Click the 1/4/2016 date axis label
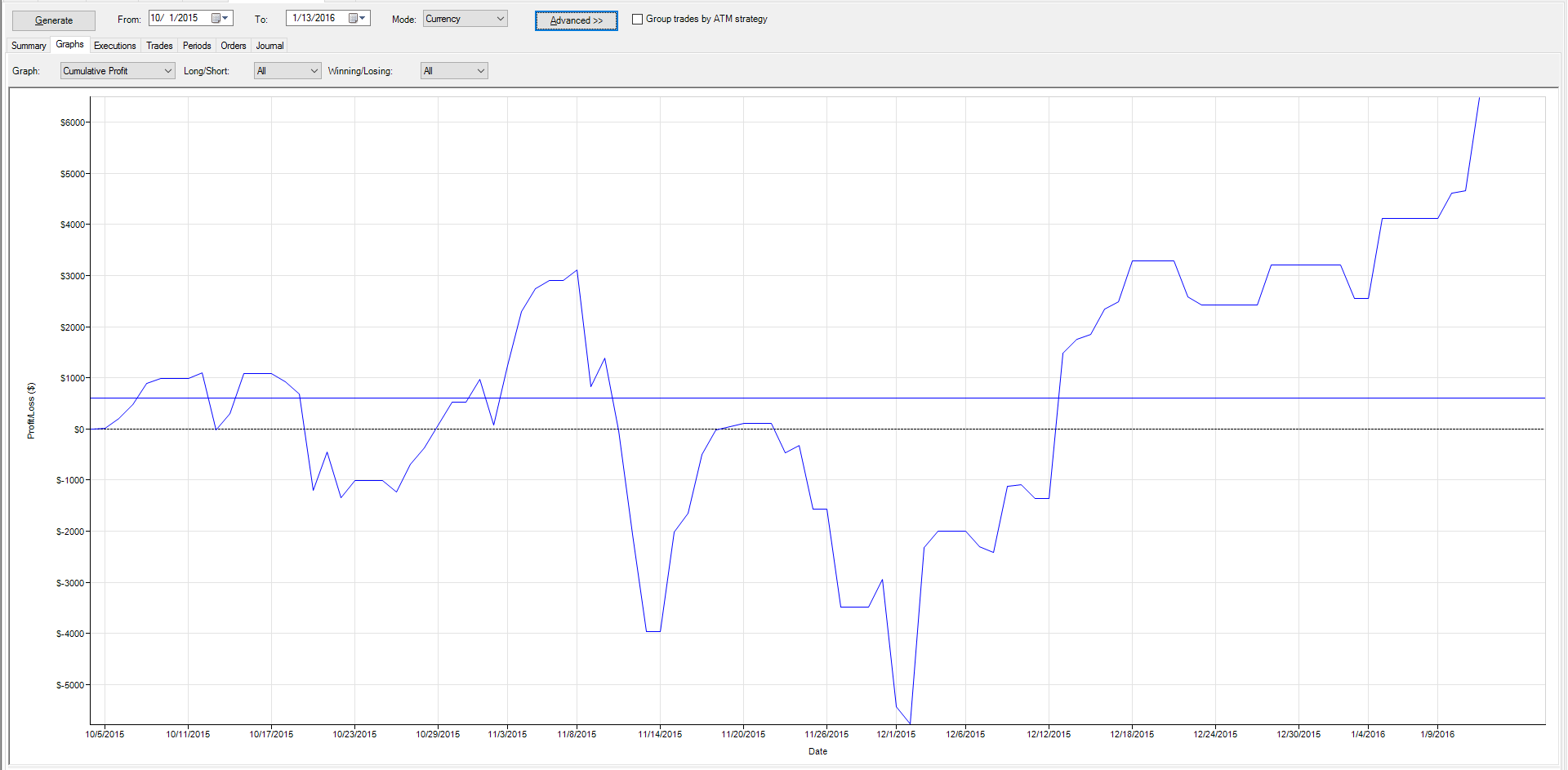The height and width of the screenshot is (770, 1568). (x=1369, y=734)
